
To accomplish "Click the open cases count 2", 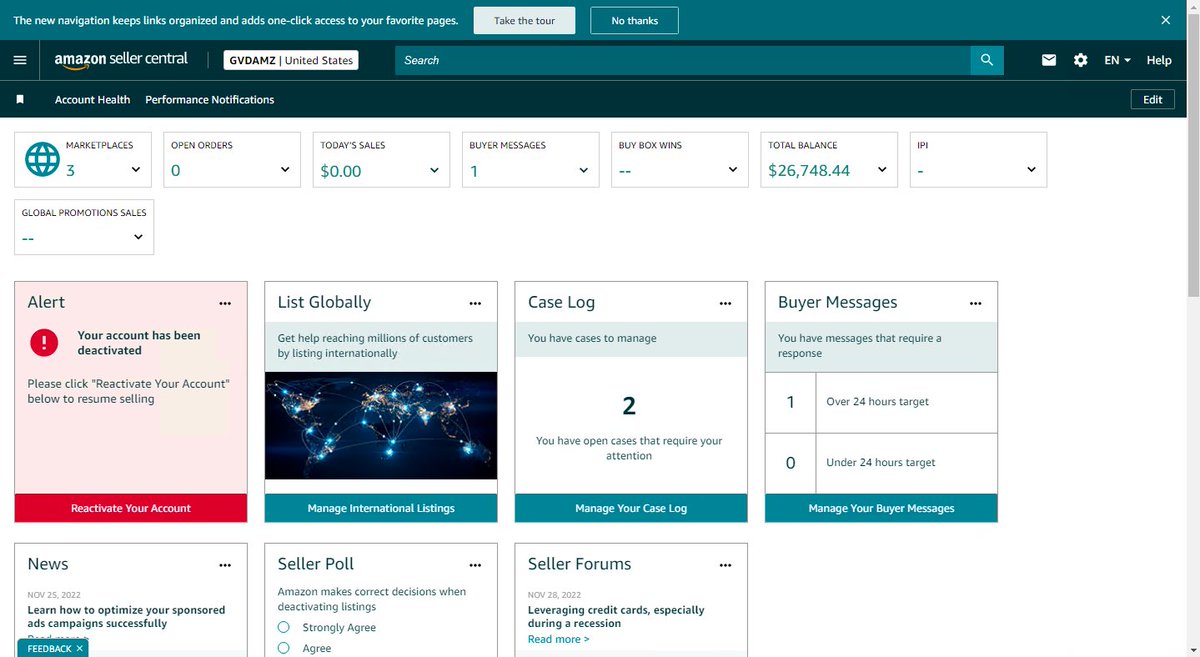I will [629, 405].
